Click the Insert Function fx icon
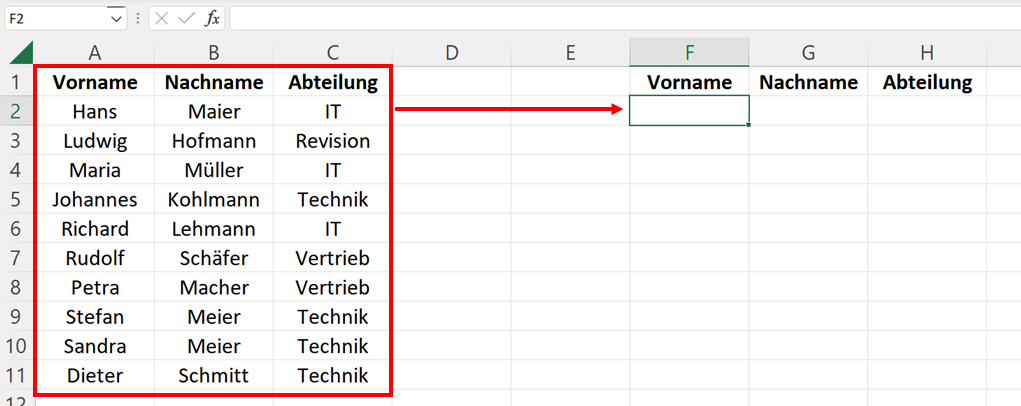Image resolution: width=1021 pixels, height=406 pixels. tap(212, 19)
